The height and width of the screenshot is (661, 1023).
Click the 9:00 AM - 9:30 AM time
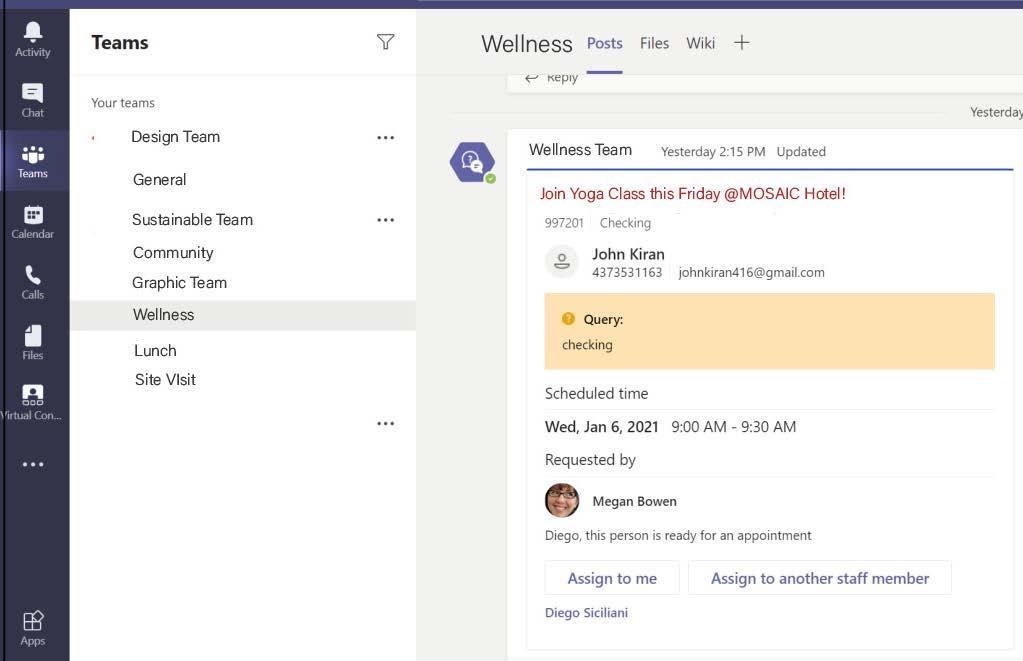point(733,427)
